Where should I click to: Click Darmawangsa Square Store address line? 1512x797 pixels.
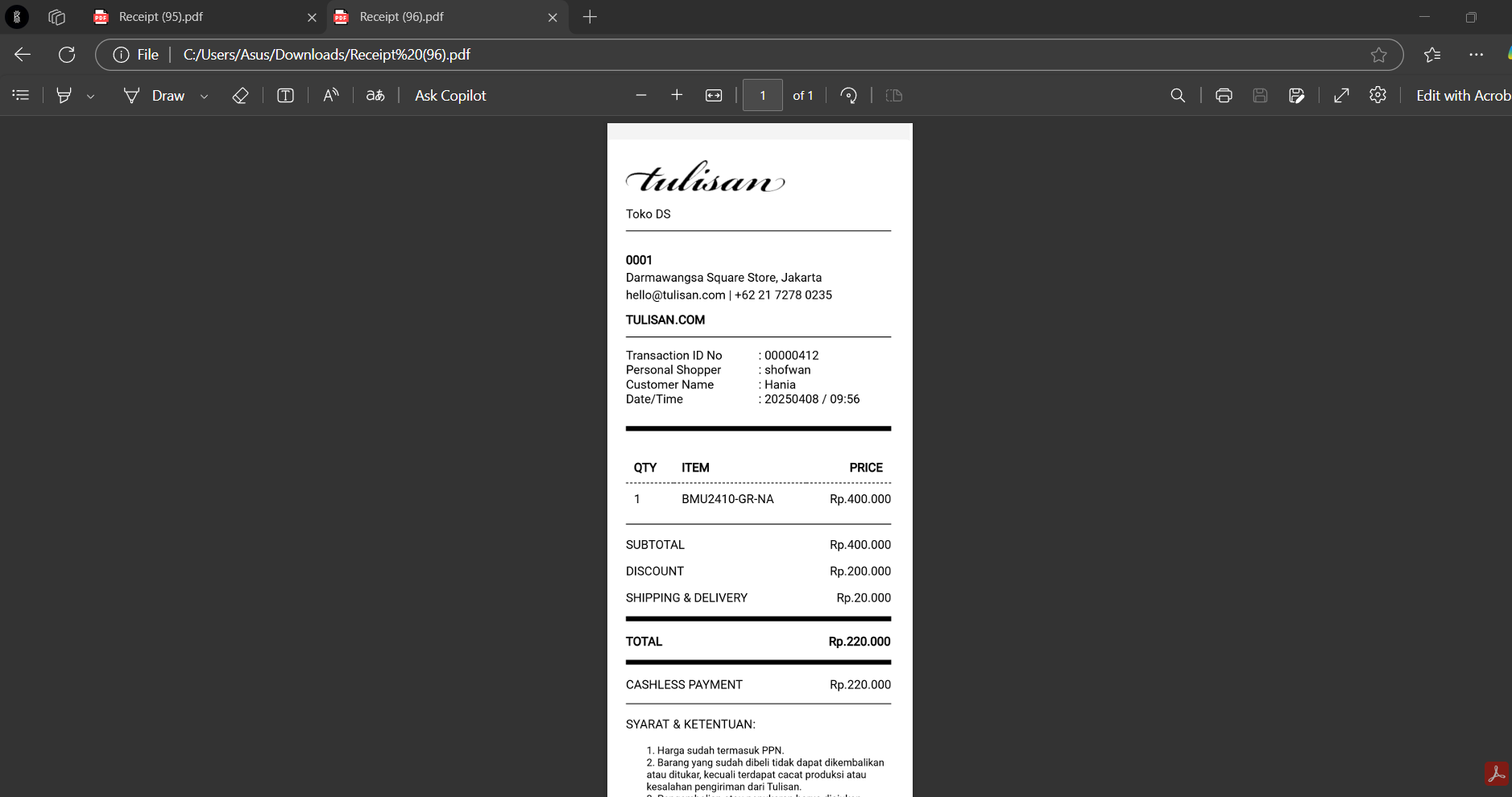coord(723,278)
